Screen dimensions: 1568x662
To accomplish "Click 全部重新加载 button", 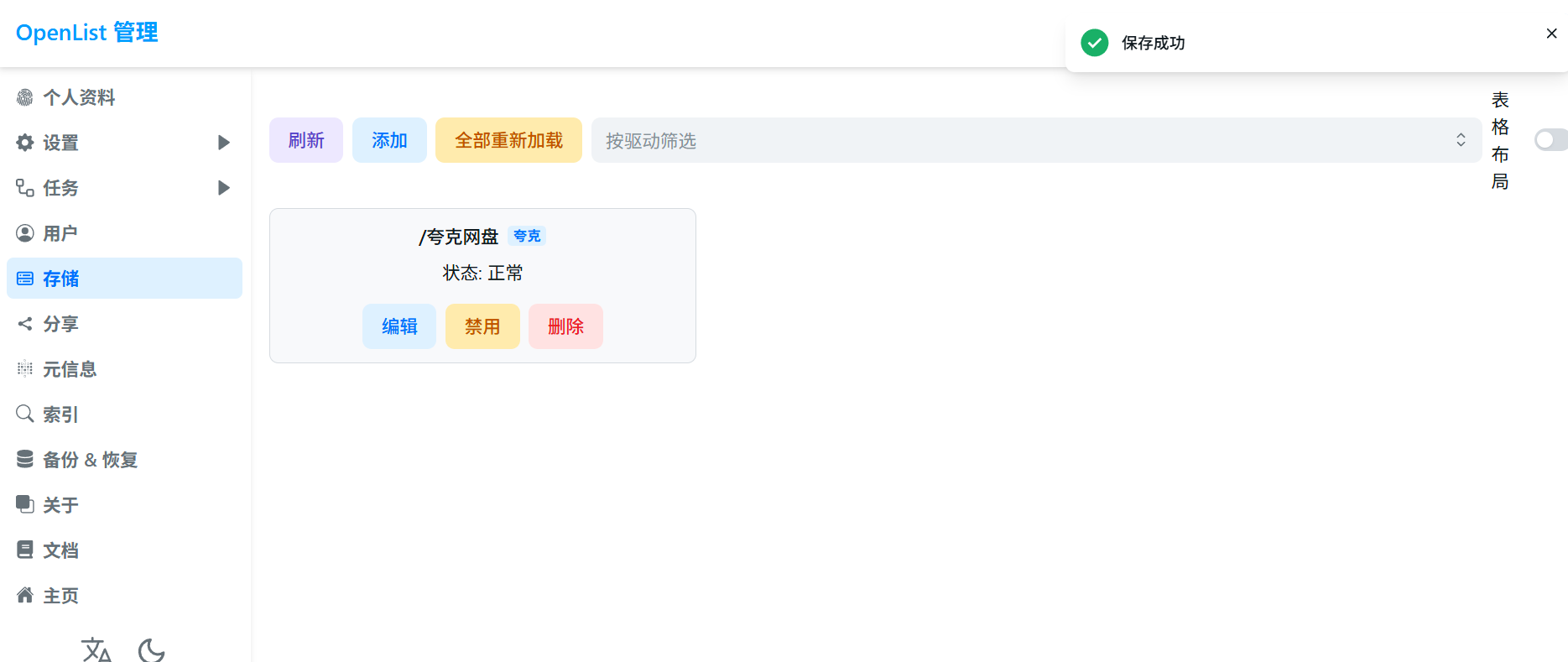I will pyautogui.click(x=508, y=140).
